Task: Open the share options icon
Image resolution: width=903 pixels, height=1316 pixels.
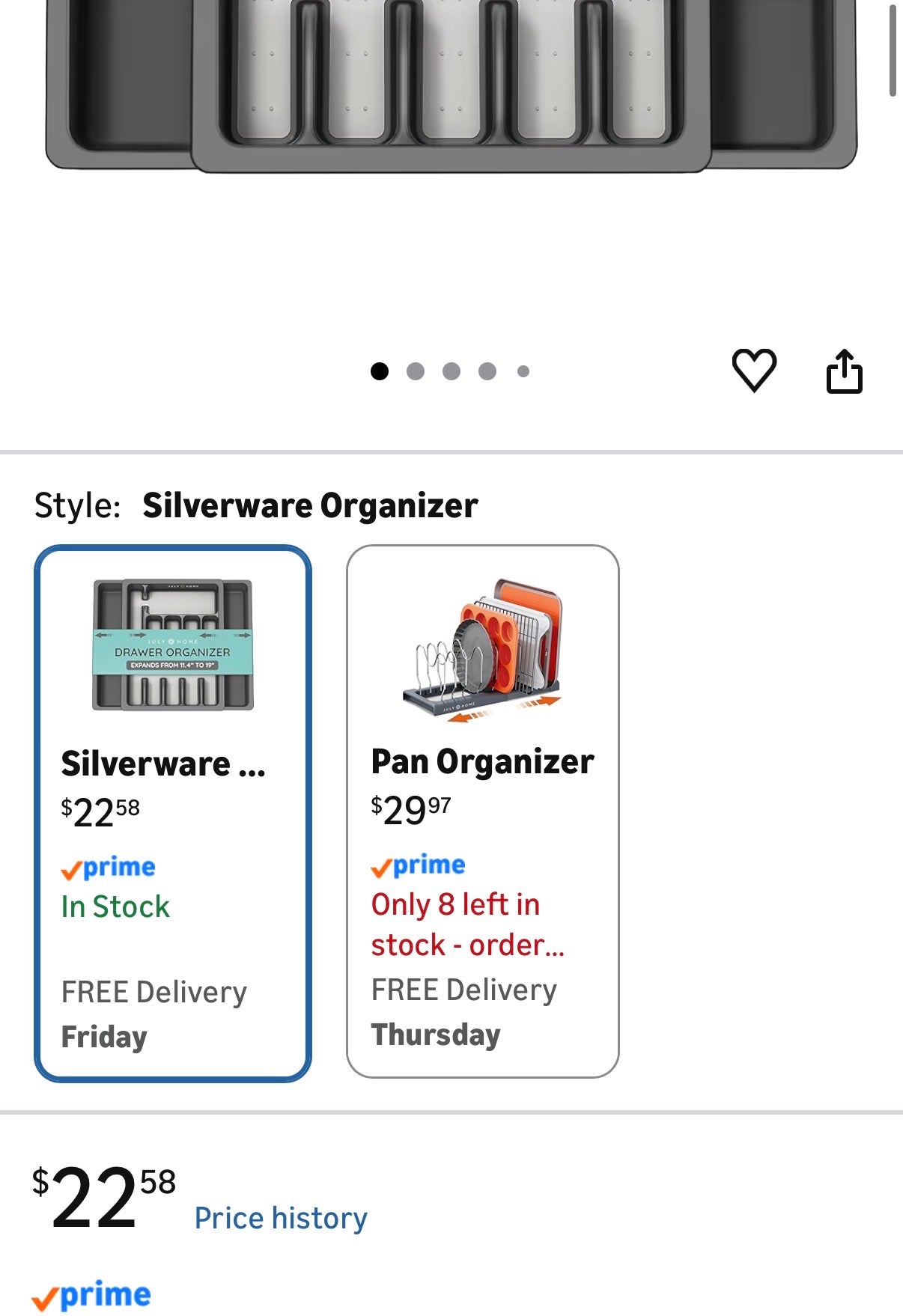Action: 846,371
